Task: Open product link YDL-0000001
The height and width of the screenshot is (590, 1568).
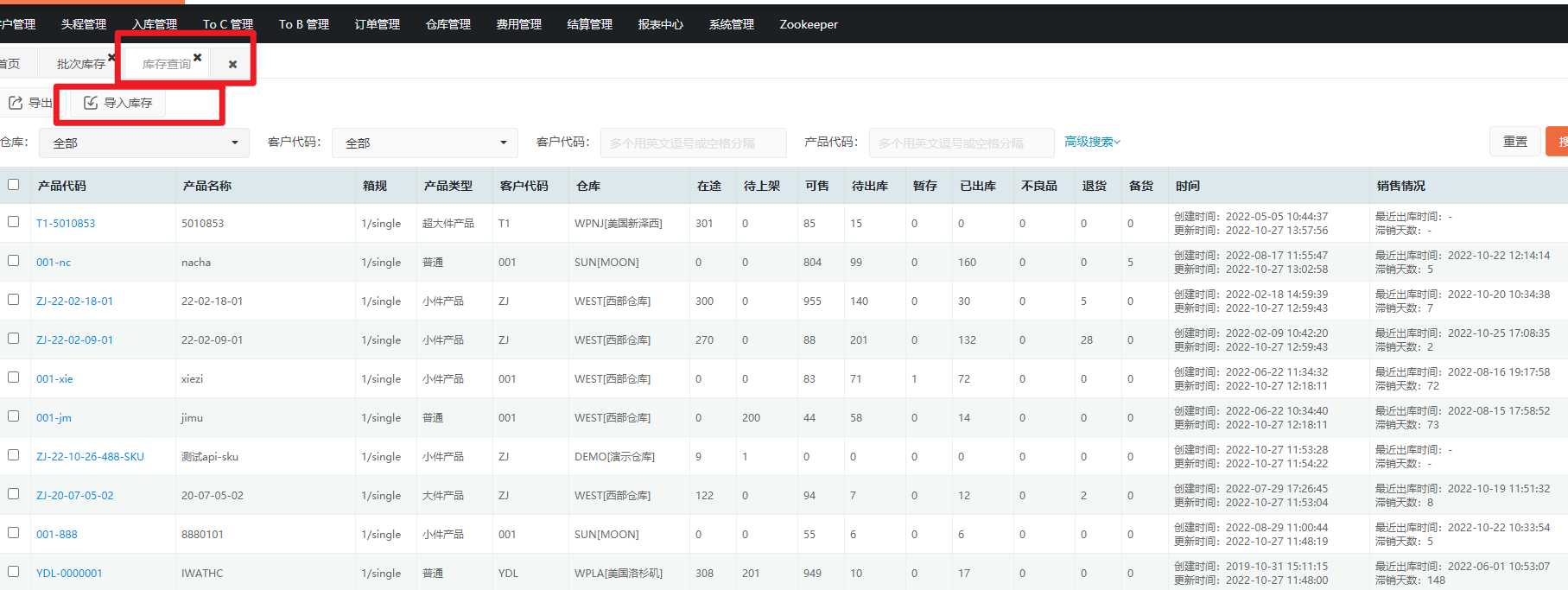Action: coord(69,574)
